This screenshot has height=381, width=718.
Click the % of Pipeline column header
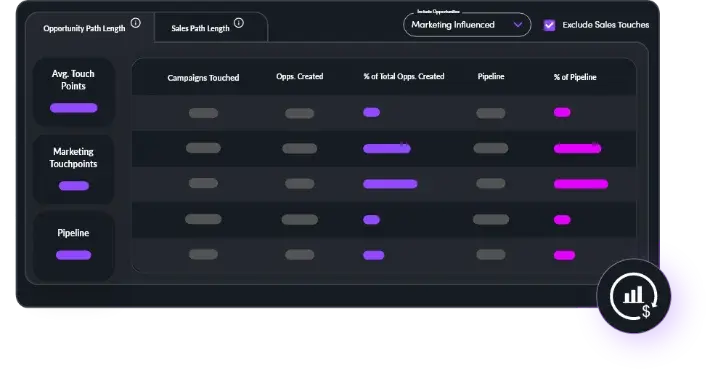click(x=575, y=77)
